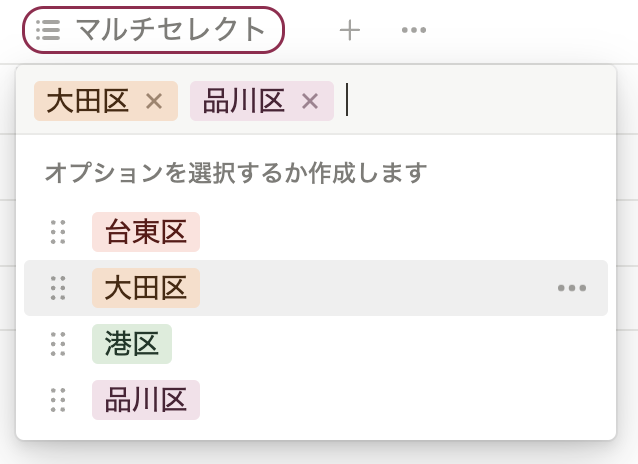Click the drag handle beside 大田区
Screen dimensions: 638x464
58,288
